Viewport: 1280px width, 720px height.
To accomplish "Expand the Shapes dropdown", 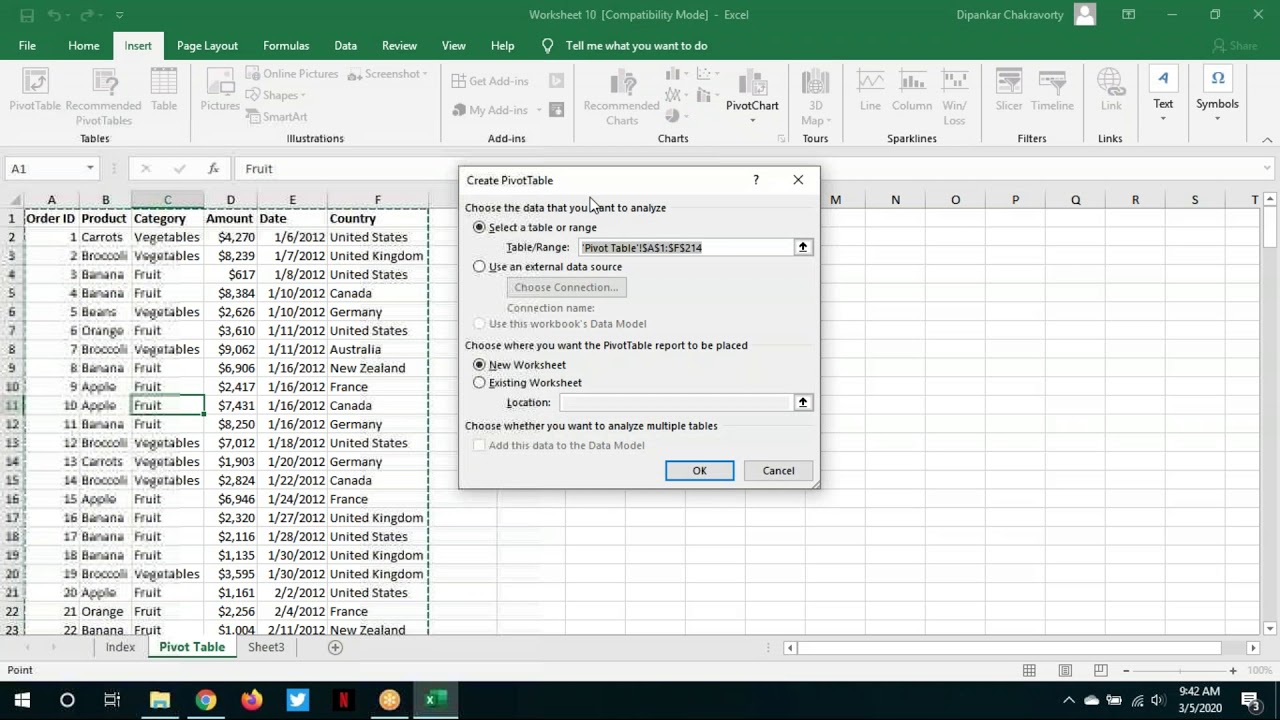I will click(304, 96).
